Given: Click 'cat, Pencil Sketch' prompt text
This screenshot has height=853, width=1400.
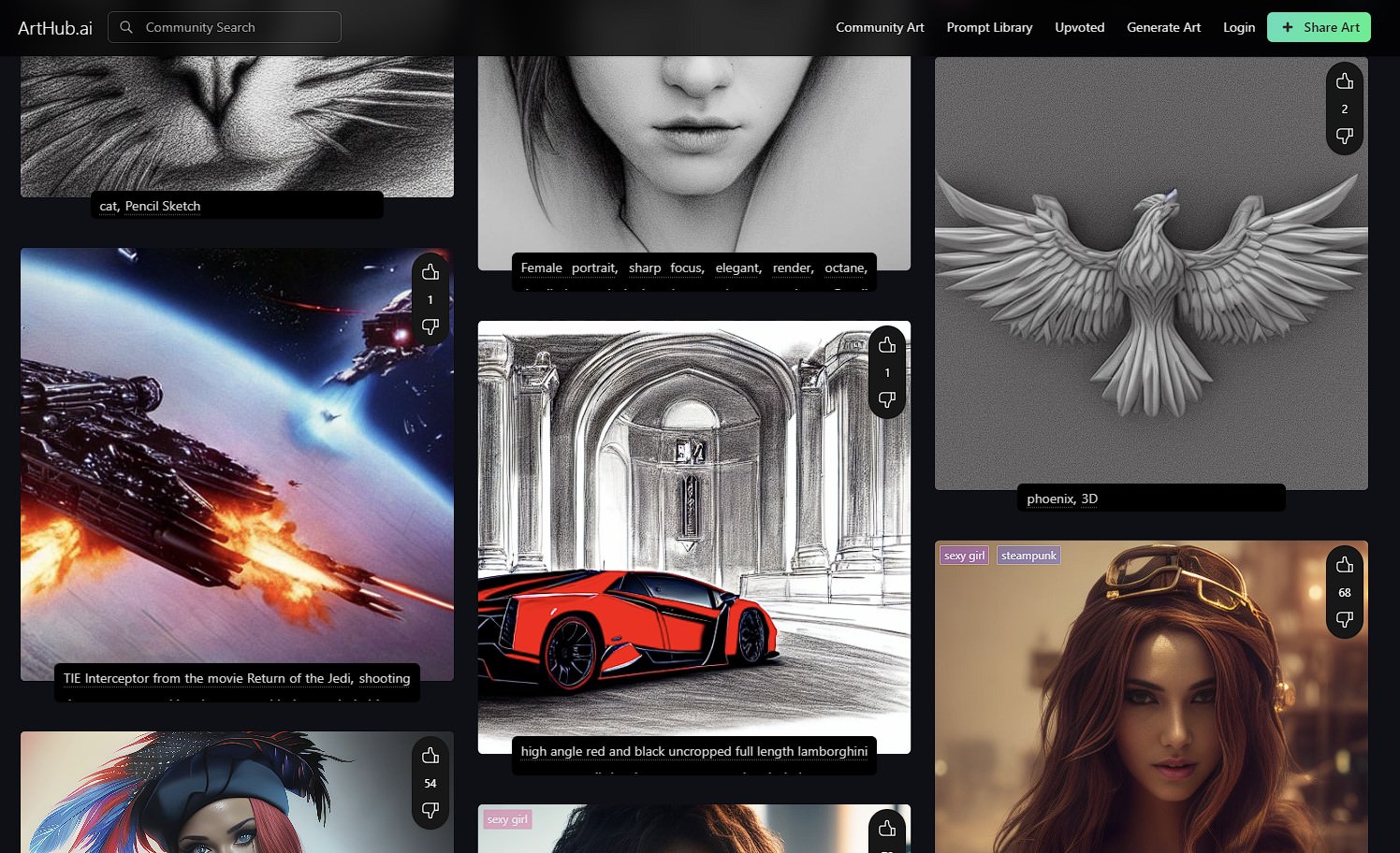Looking at the screenshot, I should coord(150,206).
